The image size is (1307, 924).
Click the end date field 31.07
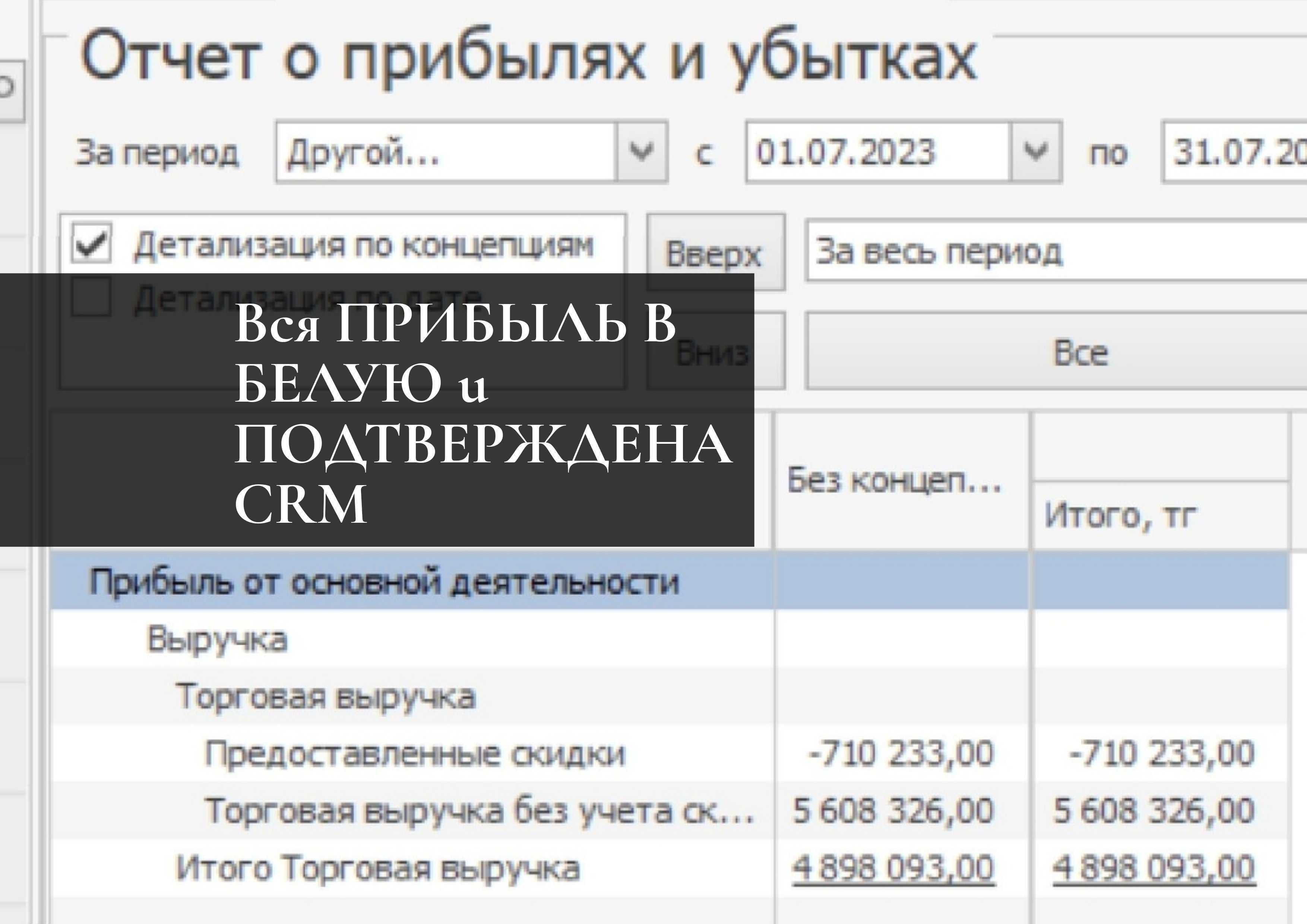point(1234,152)
